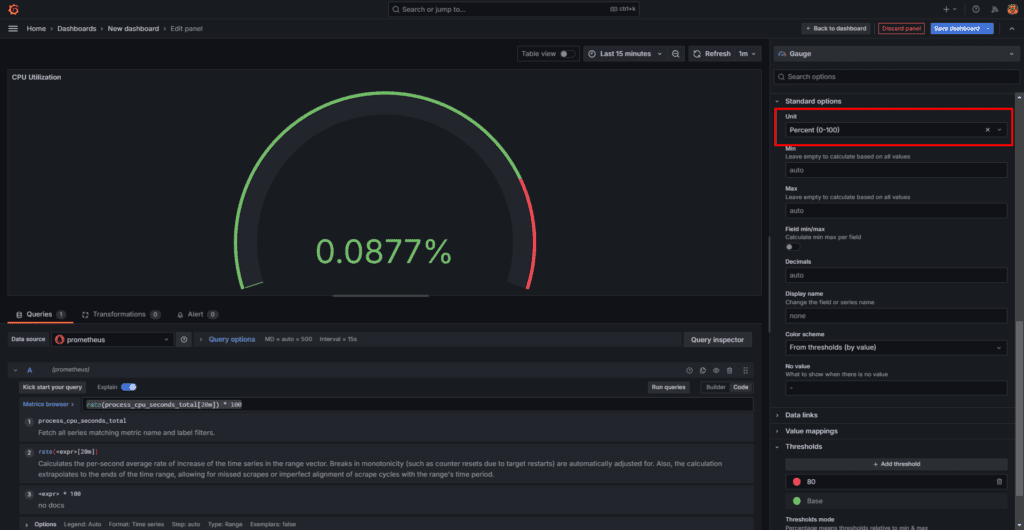Click the Add threshold button
1024x530 pixels.
896,464
